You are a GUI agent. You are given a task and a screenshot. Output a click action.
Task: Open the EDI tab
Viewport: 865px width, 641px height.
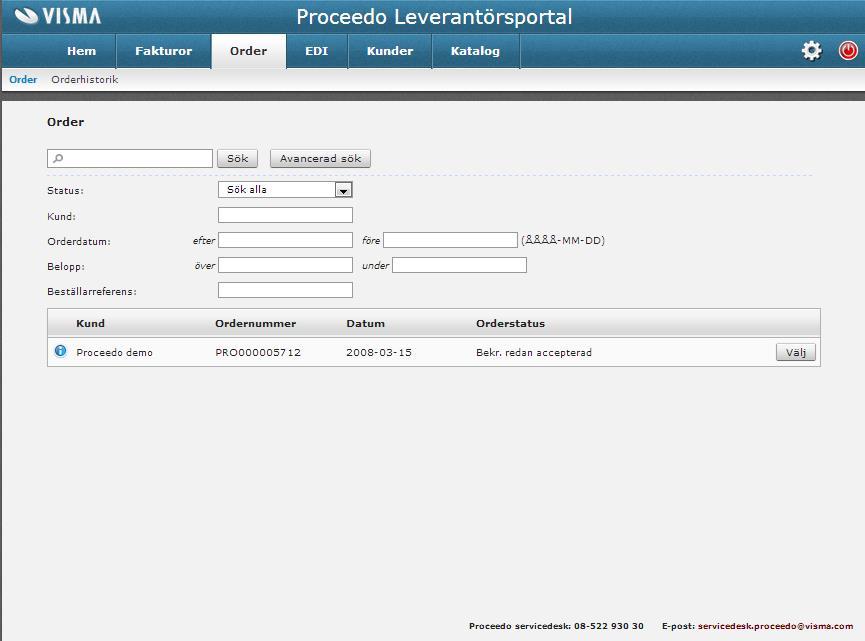tap(317, 51)
